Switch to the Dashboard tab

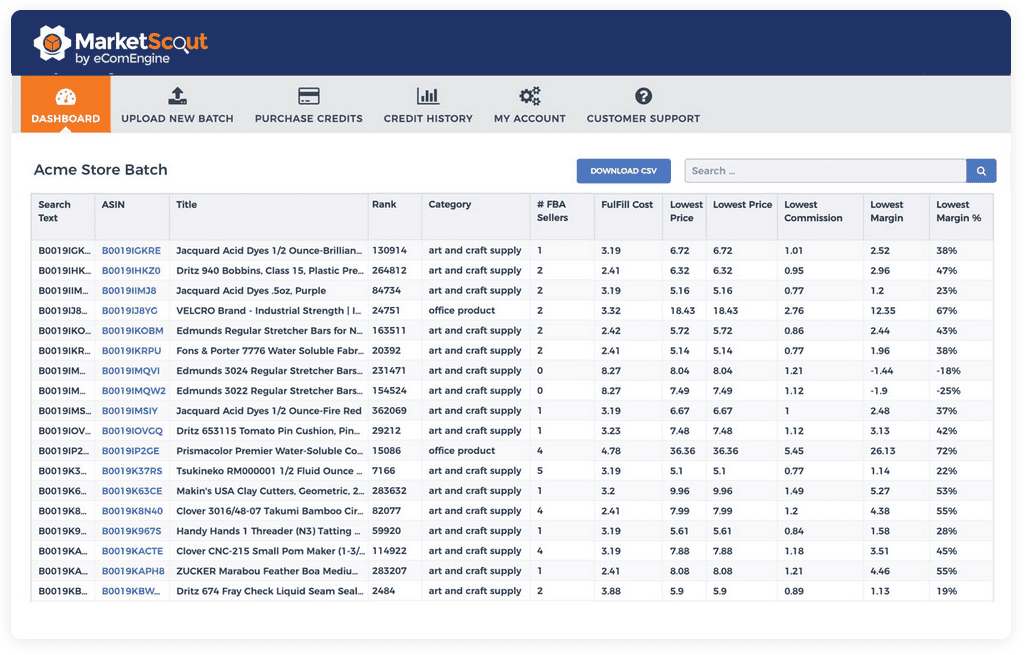64,118
